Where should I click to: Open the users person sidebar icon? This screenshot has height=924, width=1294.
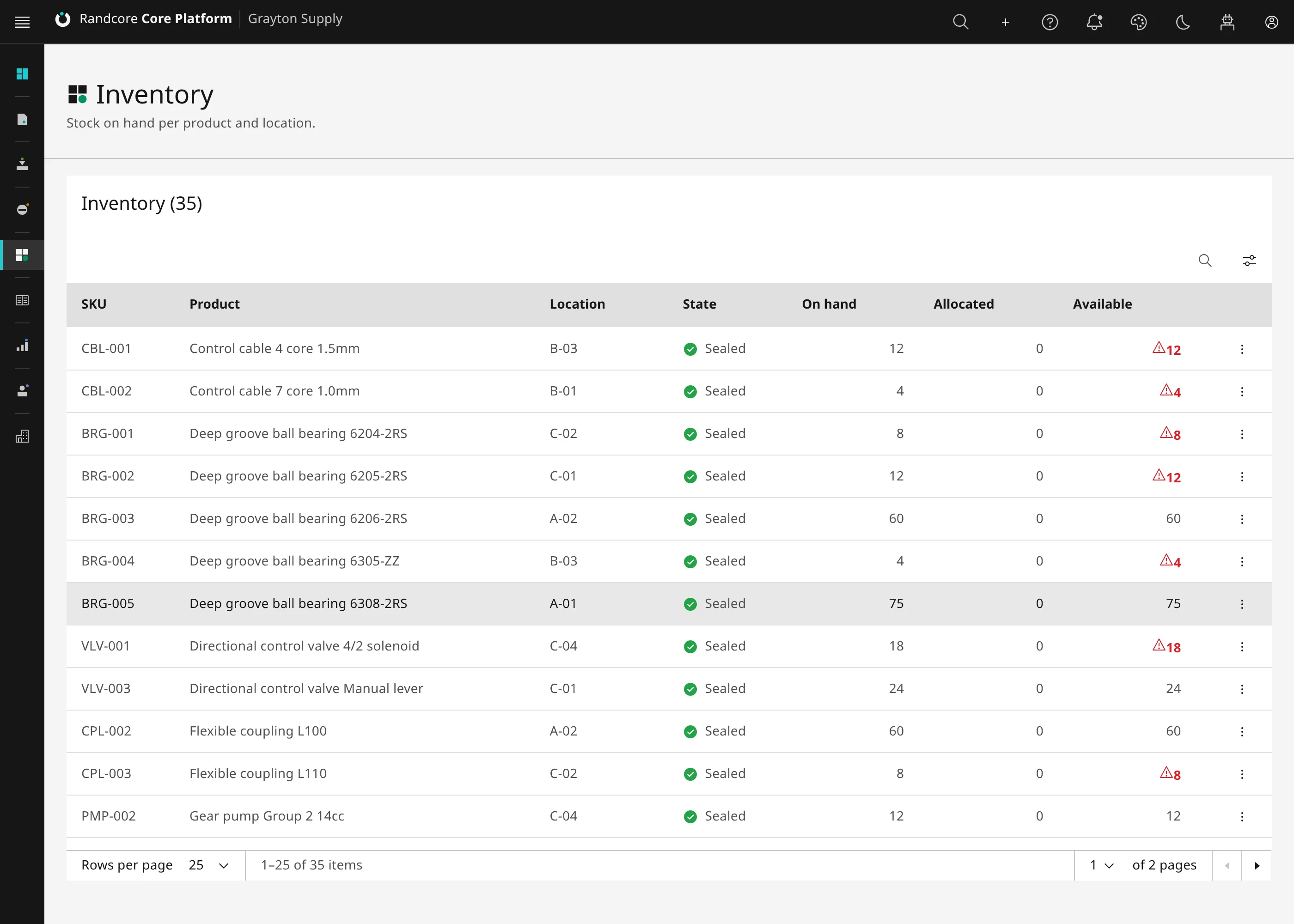[x=22, y=391]
